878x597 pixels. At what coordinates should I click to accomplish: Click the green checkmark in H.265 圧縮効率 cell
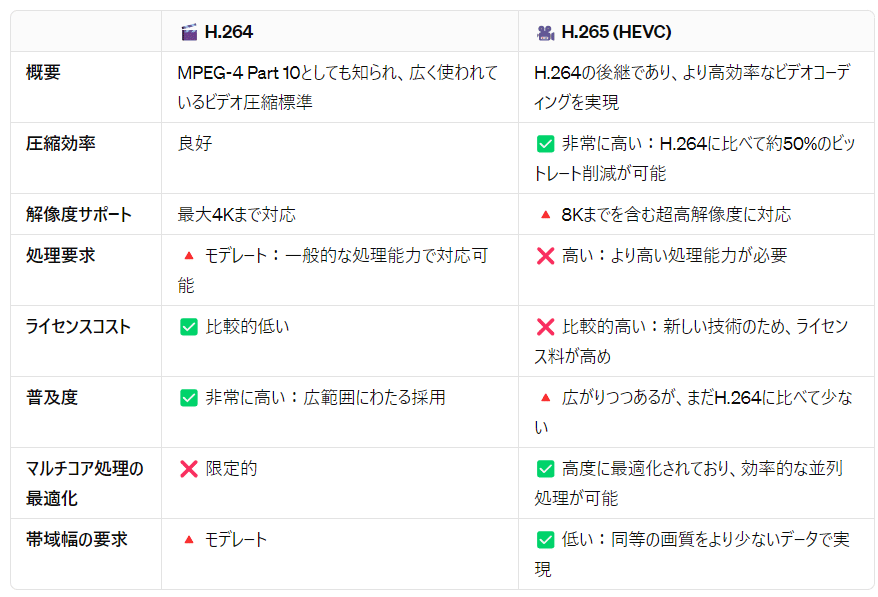545,144
